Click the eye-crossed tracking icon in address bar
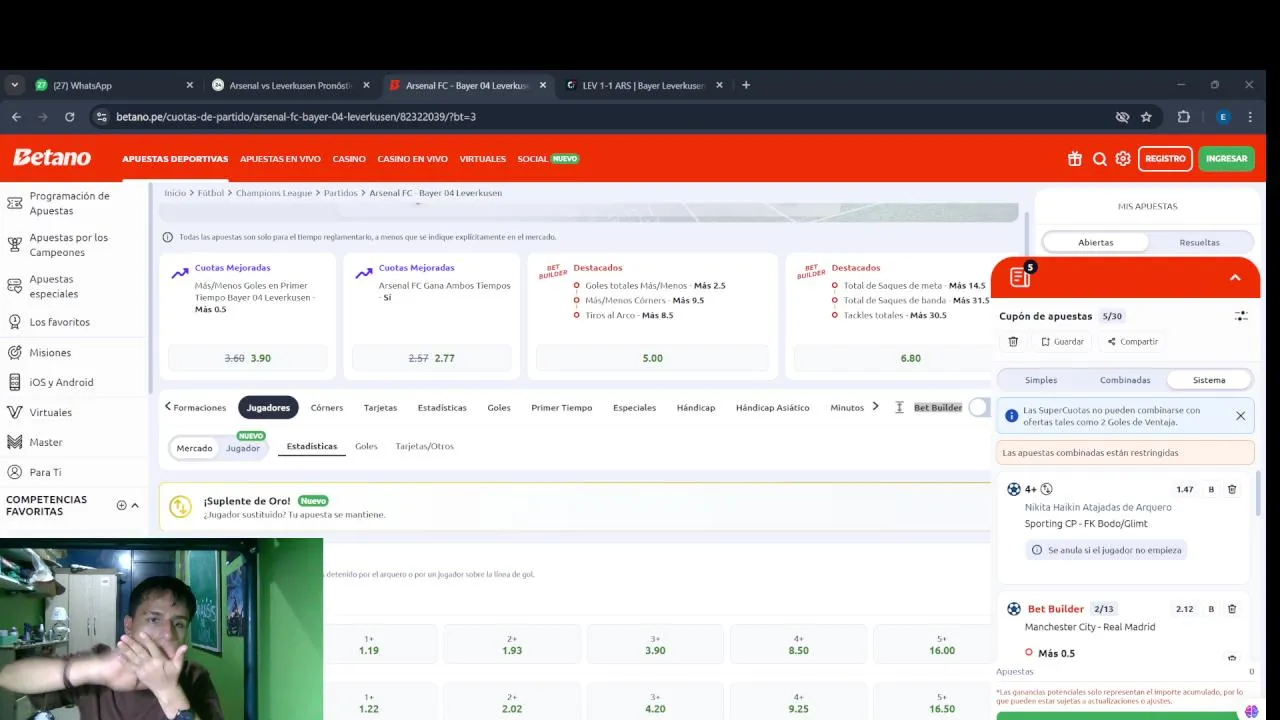This screenshot has width=1280, height=720. point(1122,117)
